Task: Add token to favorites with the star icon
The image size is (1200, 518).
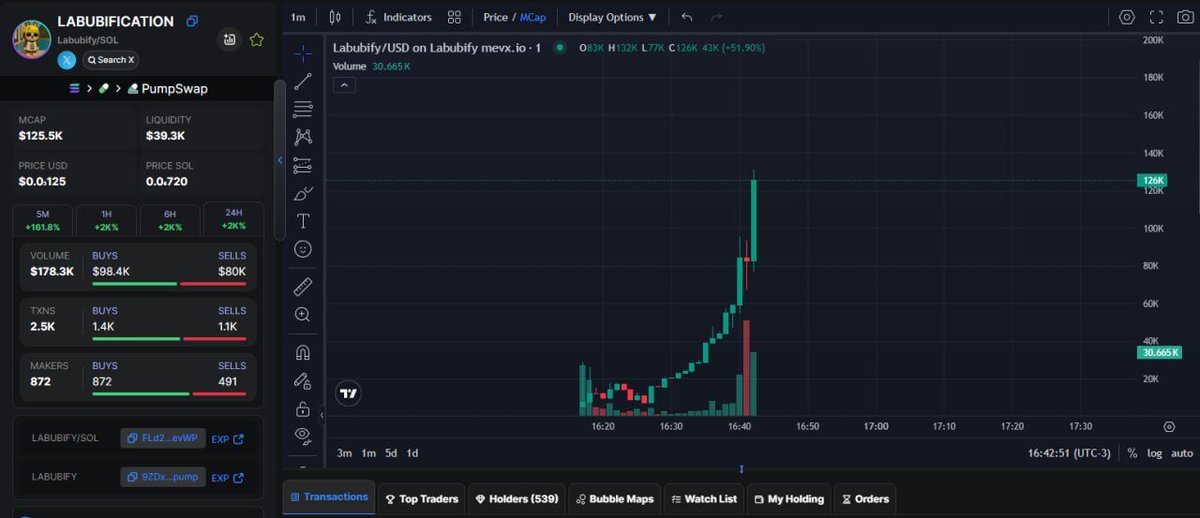Action: 256,40
